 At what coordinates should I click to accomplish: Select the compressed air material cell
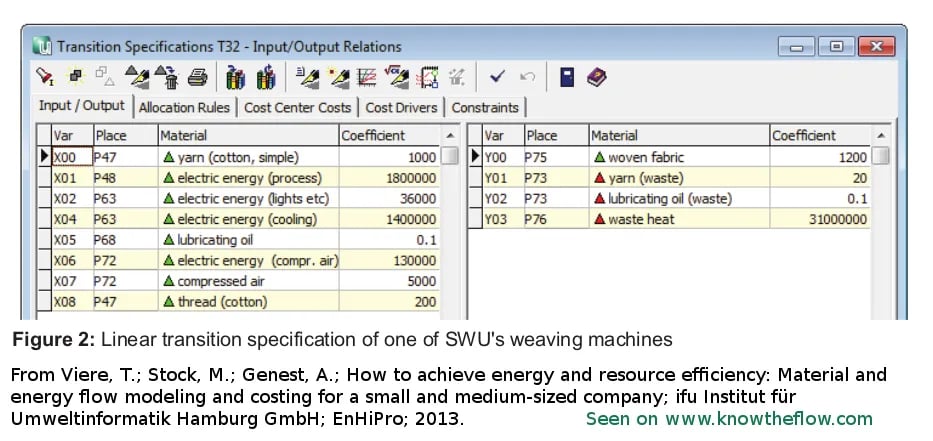click(249, 281)
